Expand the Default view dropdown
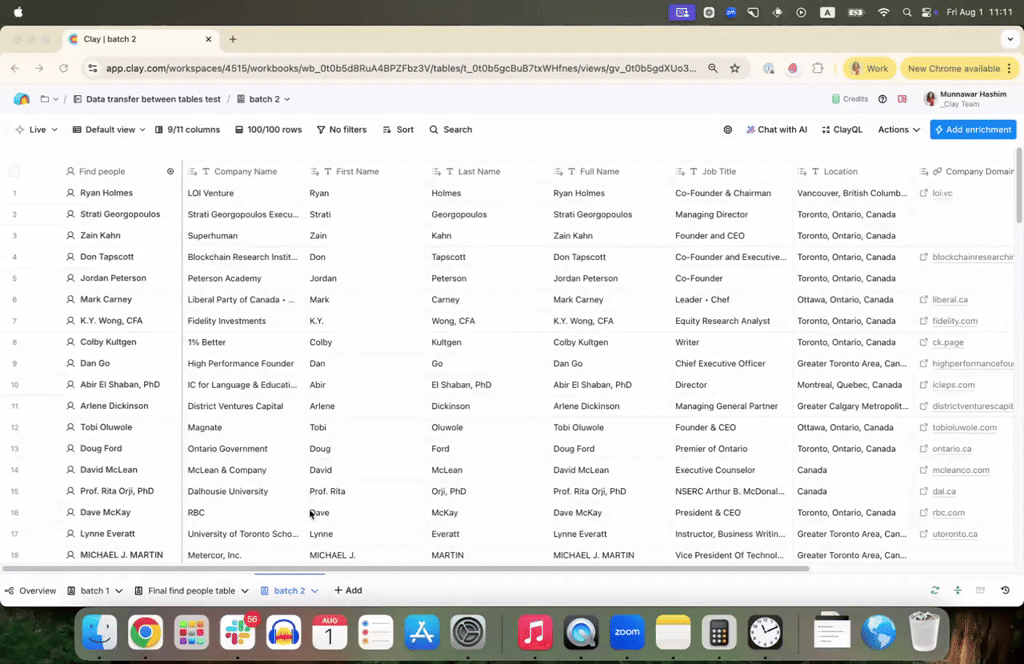 click(x=108, y=130)
